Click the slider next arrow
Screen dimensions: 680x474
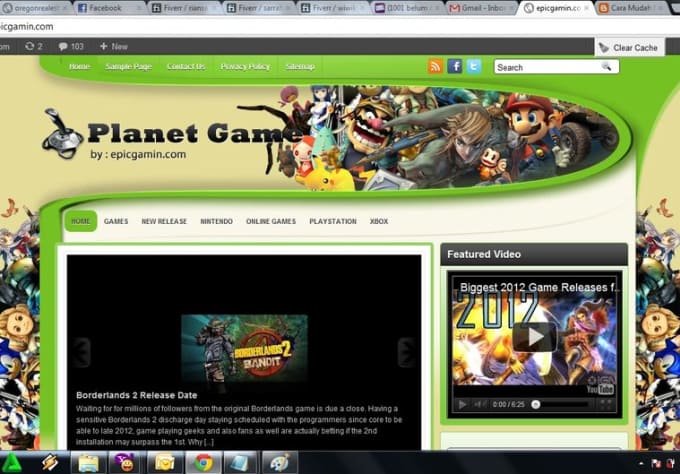tap(406, 352)
